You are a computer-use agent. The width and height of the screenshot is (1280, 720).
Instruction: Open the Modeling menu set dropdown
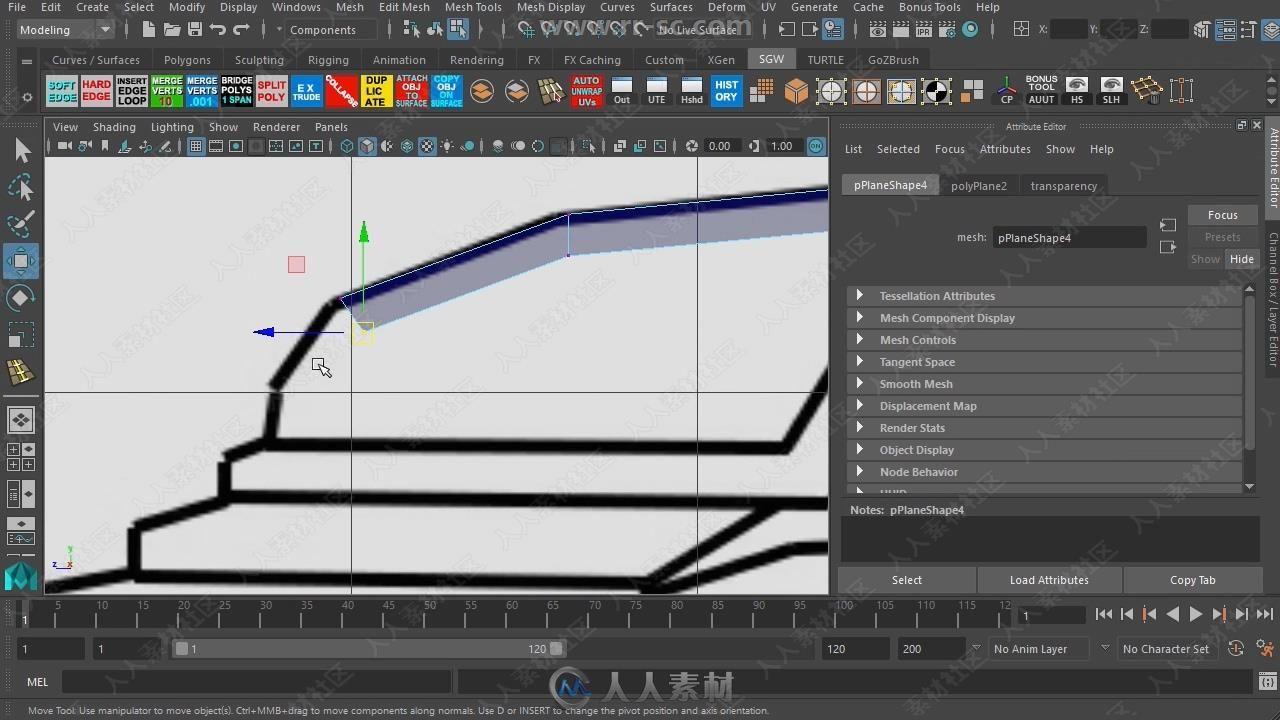pos(66,30)
